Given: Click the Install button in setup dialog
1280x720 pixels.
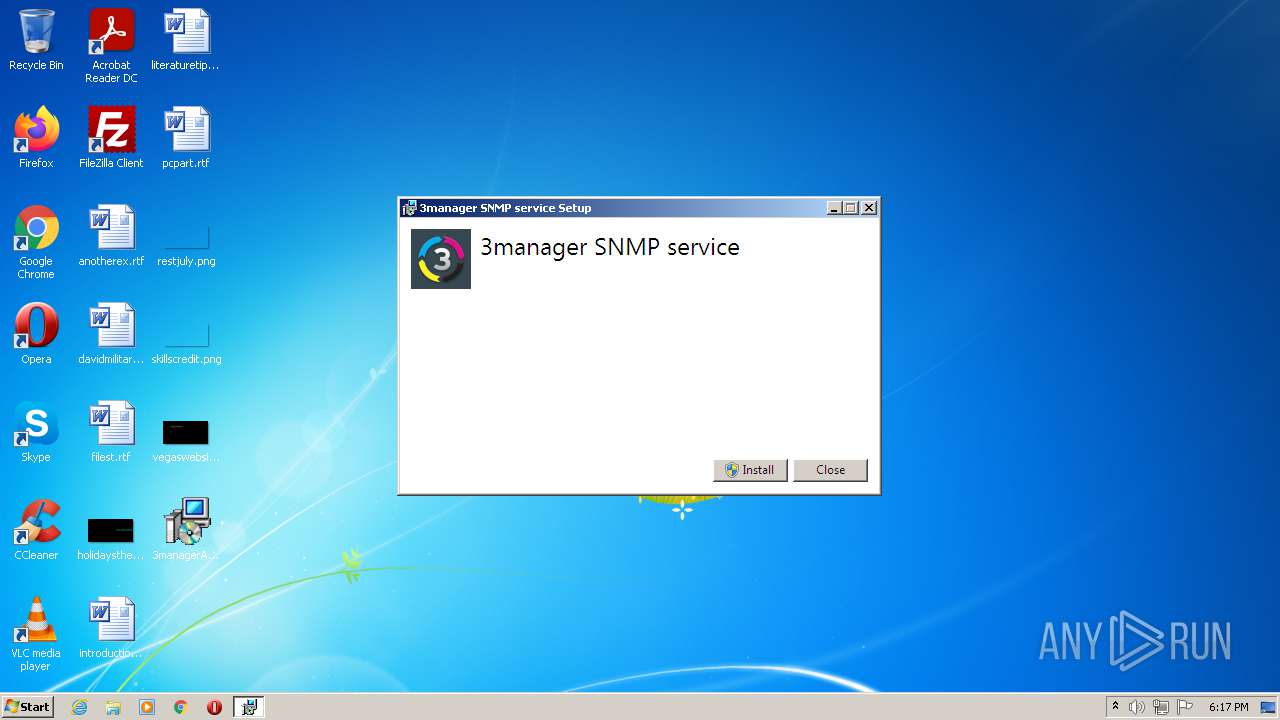Looking at the screenshot, I should click(750, 470).
